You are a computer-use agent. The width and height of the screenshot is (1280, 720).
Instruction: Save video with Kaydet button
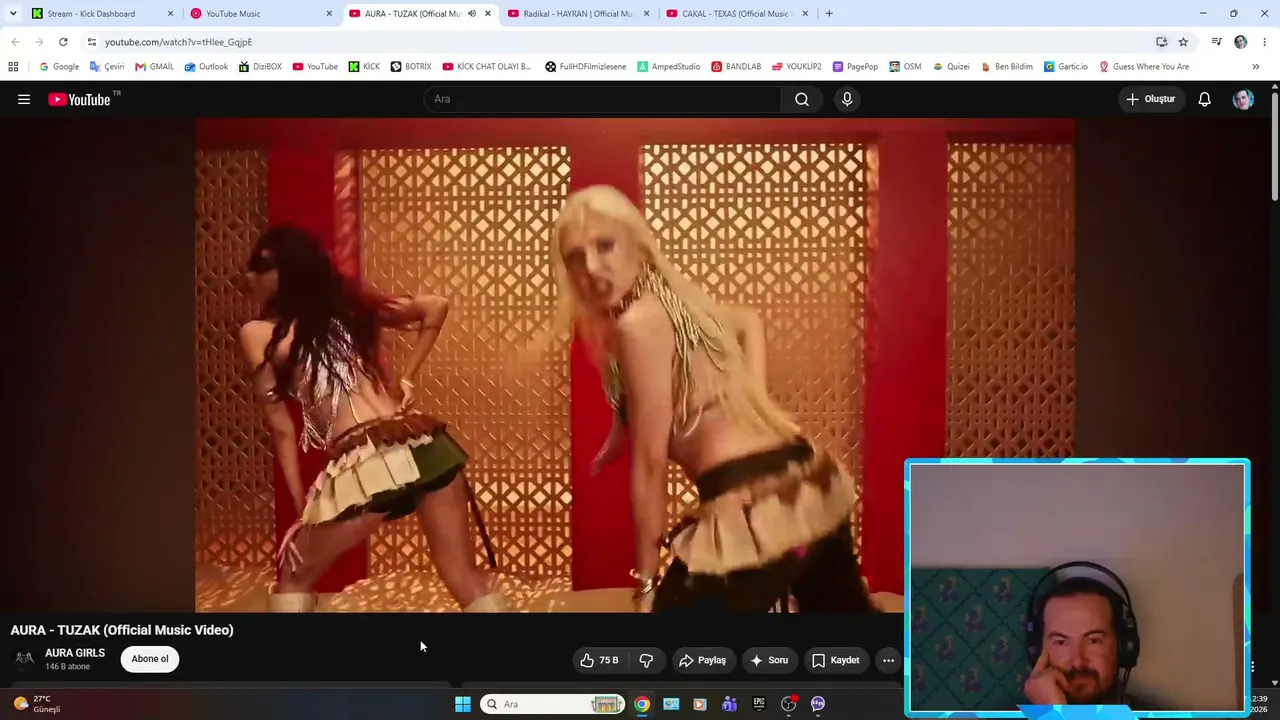click(x=835, y=660)
